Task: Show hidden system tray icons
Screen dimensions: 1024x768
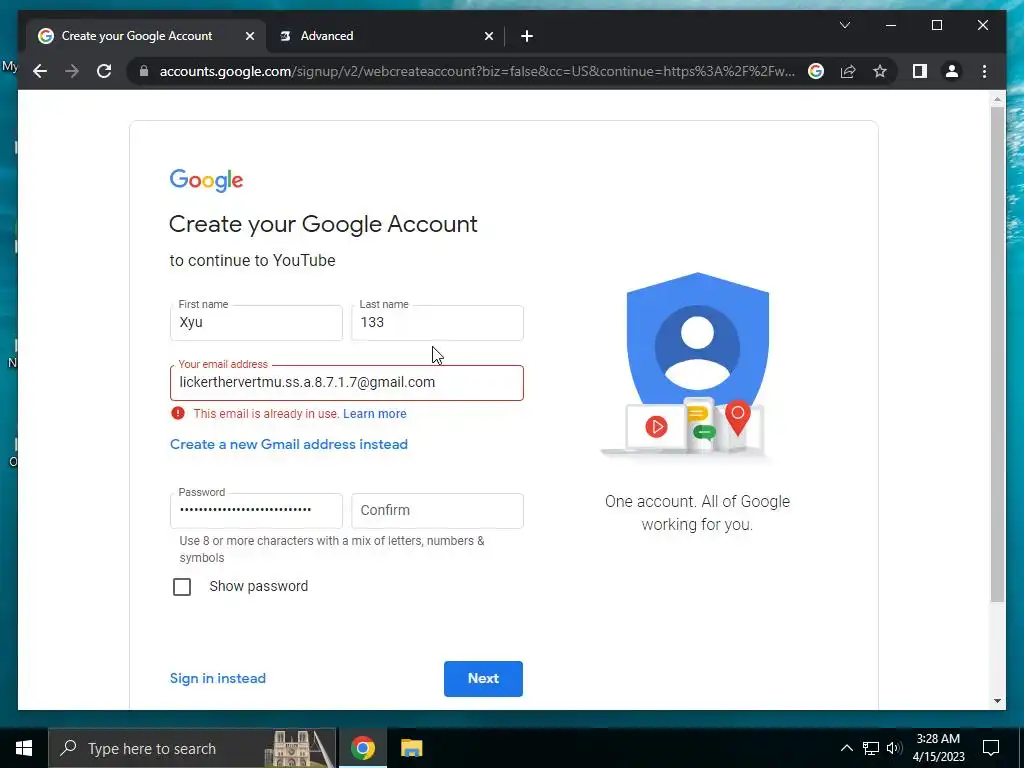Action: pyautogui.click(x=846, y=748)
